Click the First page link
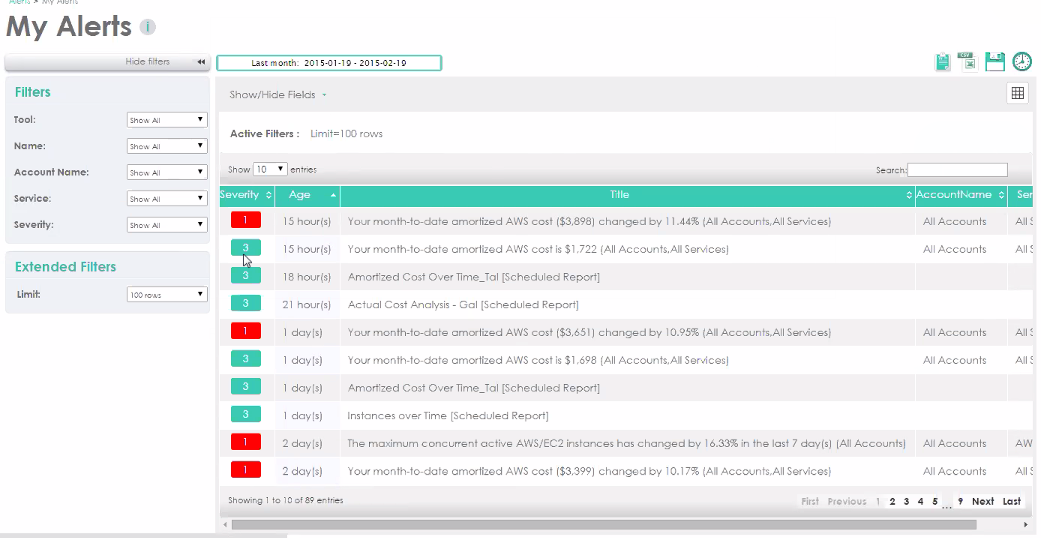Screen dimensions: 1041x538 [810, 501]
